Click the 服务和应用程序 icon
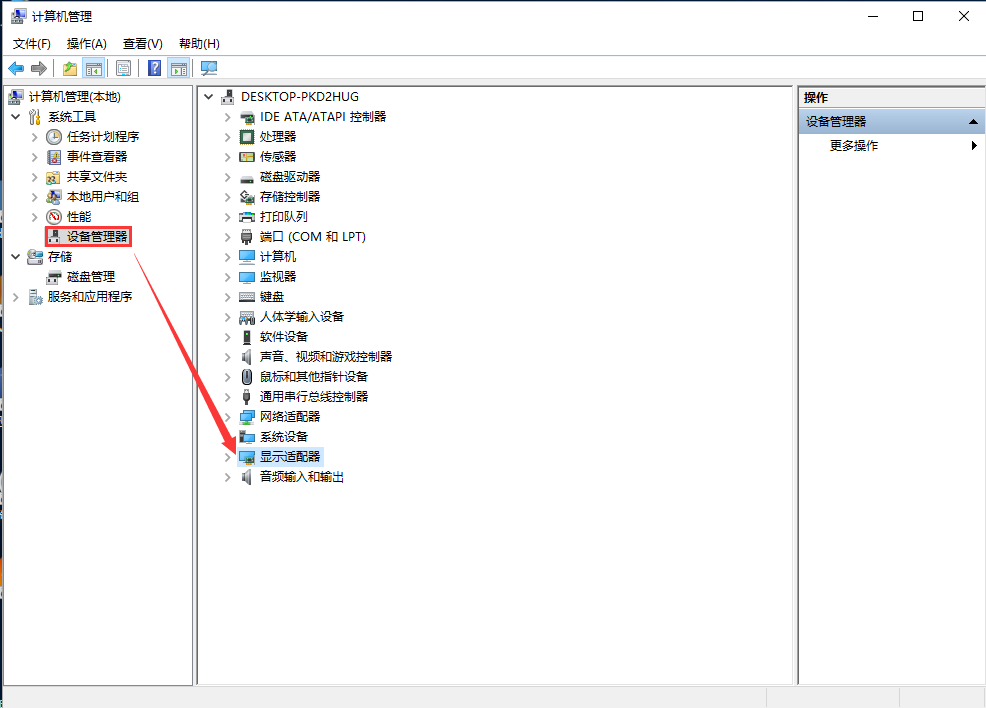Screen dimensions: 986x708 click(x=35, y=297)
